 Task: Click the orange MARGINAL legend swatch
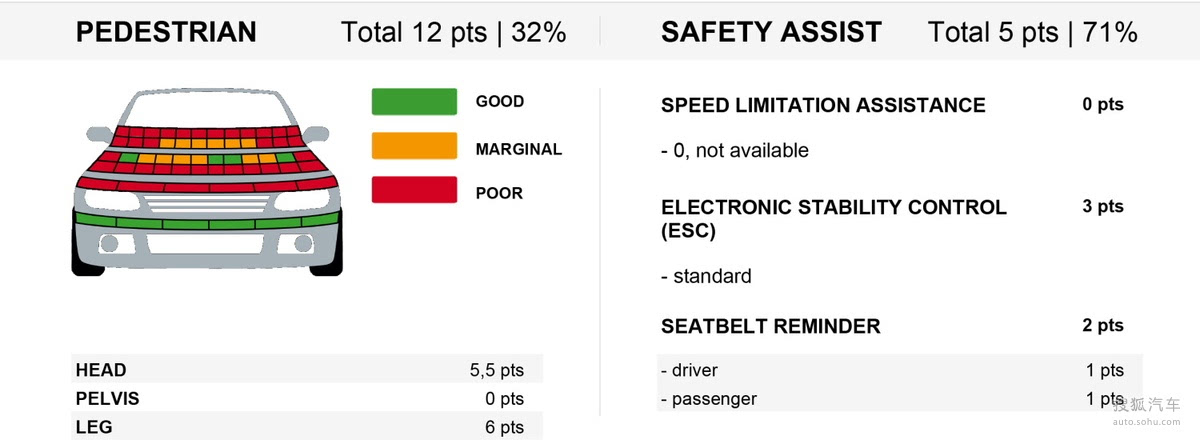pyautogui.click(x=414, y=146)
